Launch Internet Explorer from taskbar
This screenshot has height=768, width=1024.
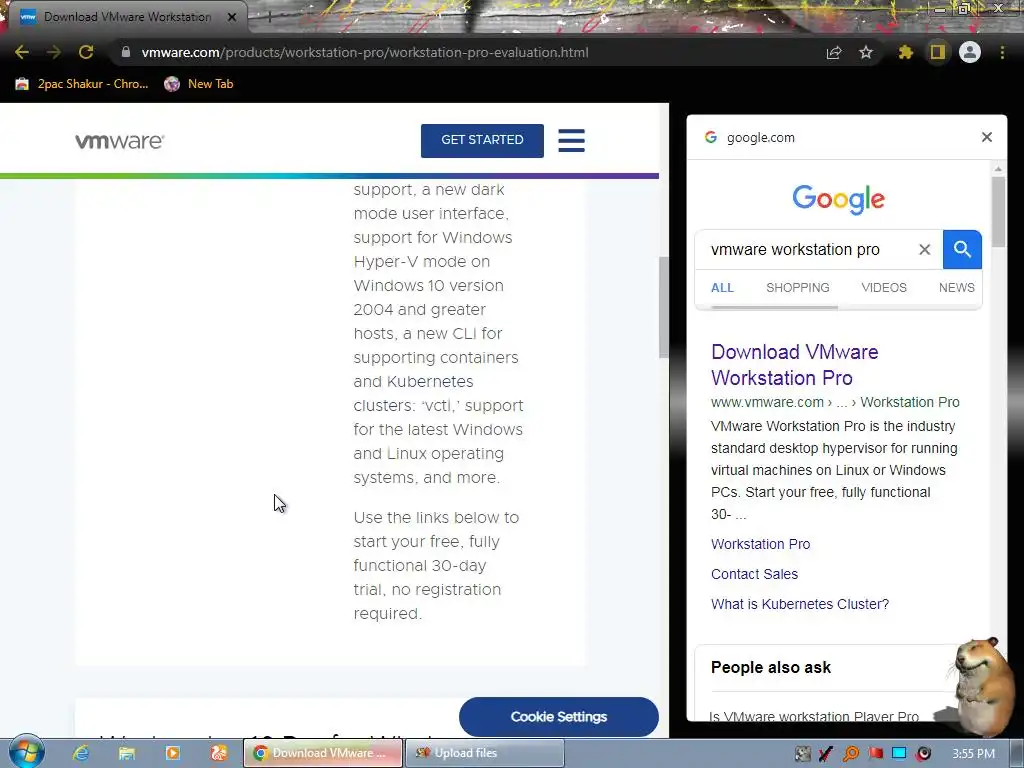81,753
